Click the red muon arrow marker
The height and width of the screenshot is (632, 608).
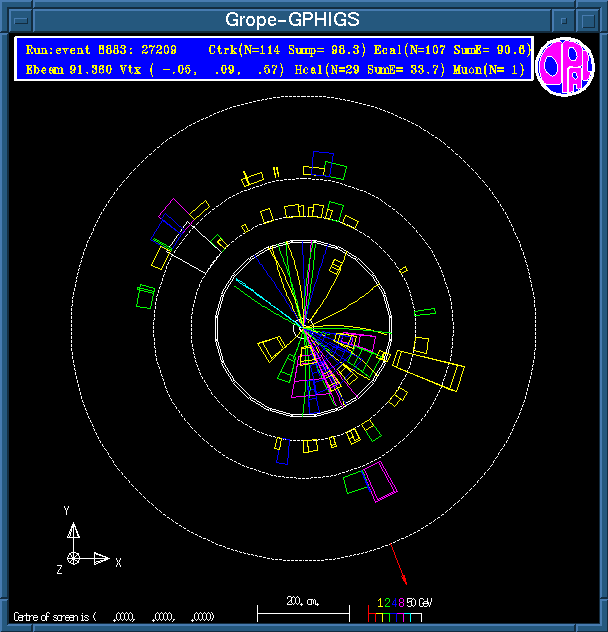tap(399, 567)
